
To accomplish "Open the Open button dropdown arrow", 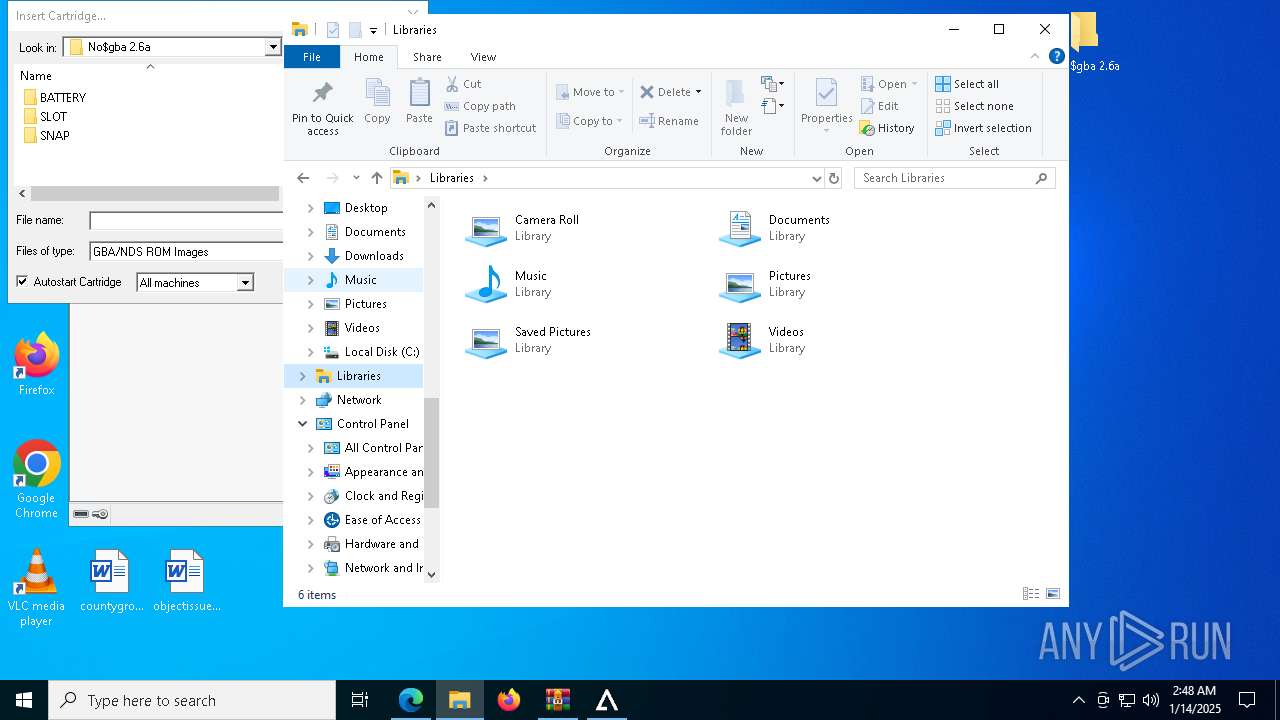I will point(914,84).
